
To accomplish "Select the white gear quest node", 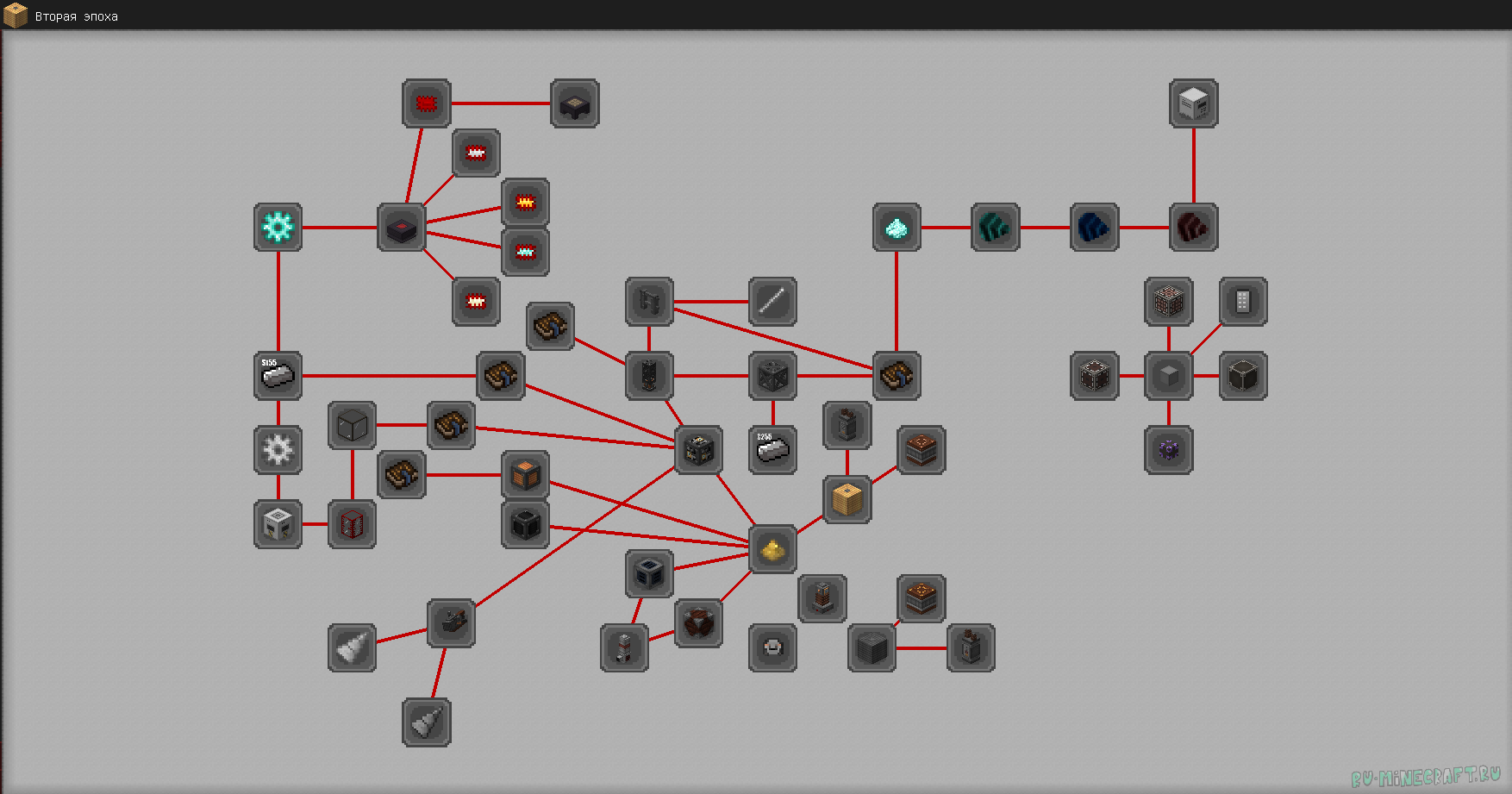I will (278, 450).
